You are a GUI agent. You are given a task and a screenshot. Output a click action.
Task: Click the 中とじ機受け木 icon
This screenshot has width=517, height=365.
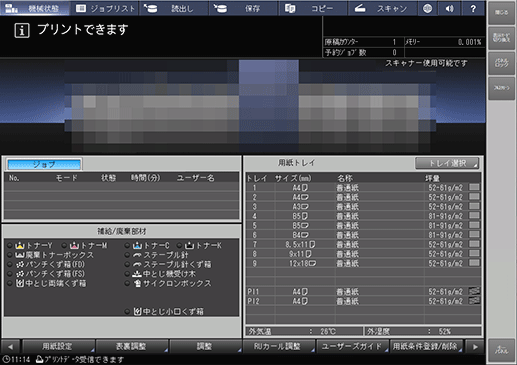(137, 274)
